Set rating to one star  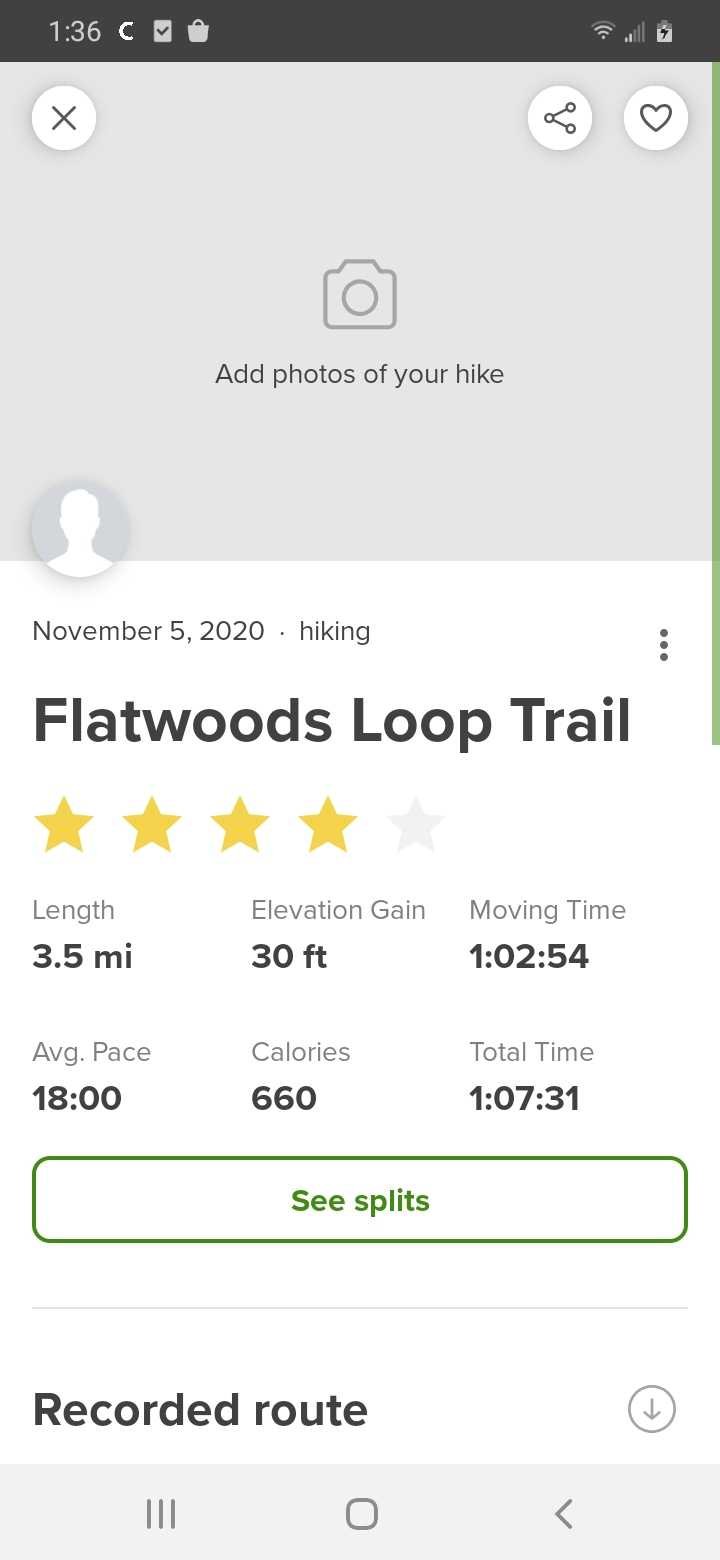(x=64, y=826)
